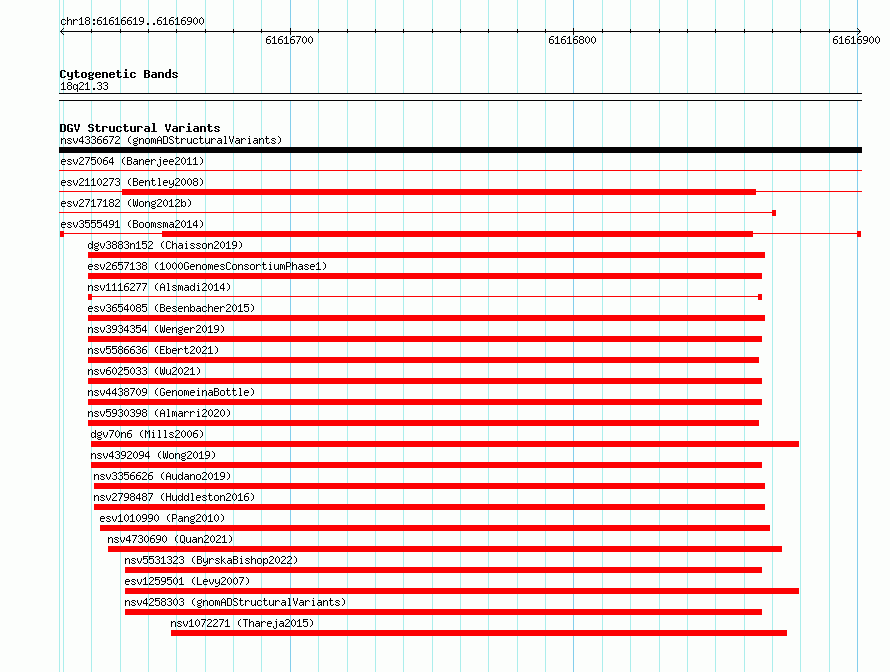Click esv2657138 1000GenomesConsortiumPhase1 label

[207, 266]
